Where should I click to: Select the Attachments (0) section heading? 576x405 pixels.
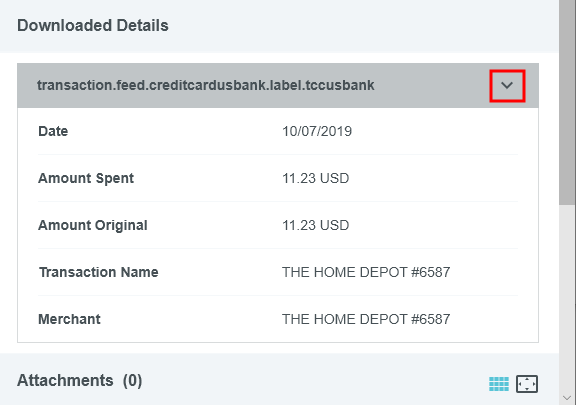pyautogui.click(x=79, y=381)
